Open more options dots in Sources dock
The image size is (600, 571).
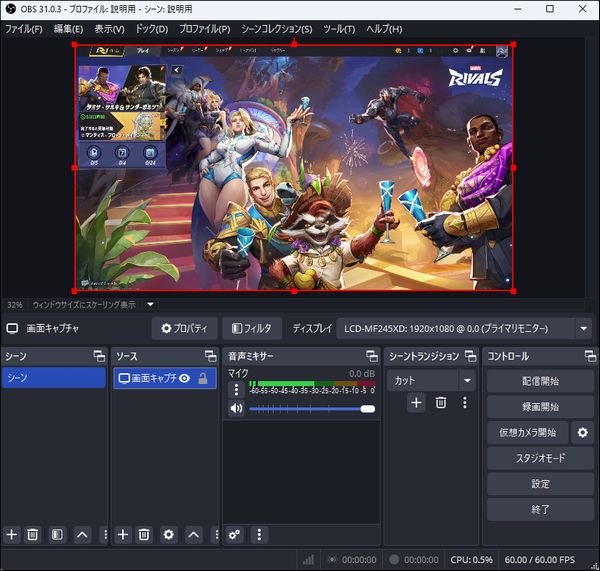[x=217, y=534]
